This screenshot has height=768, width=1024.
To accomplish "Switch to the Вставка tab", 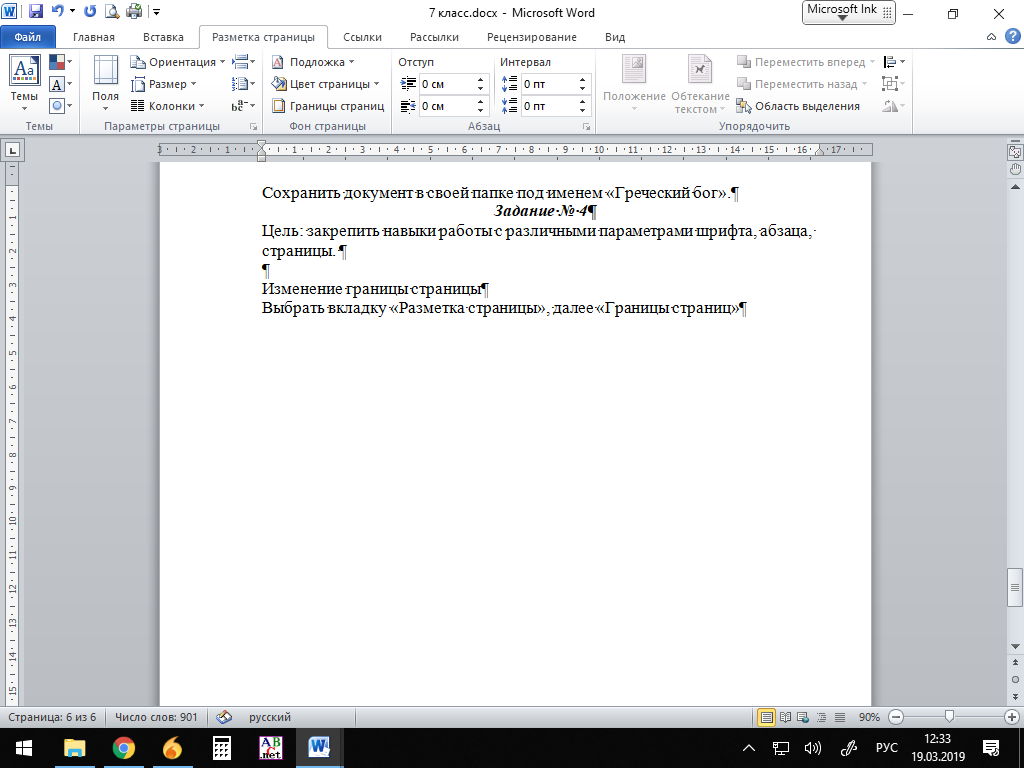I will pyautogui.click(x=163, y=37).
